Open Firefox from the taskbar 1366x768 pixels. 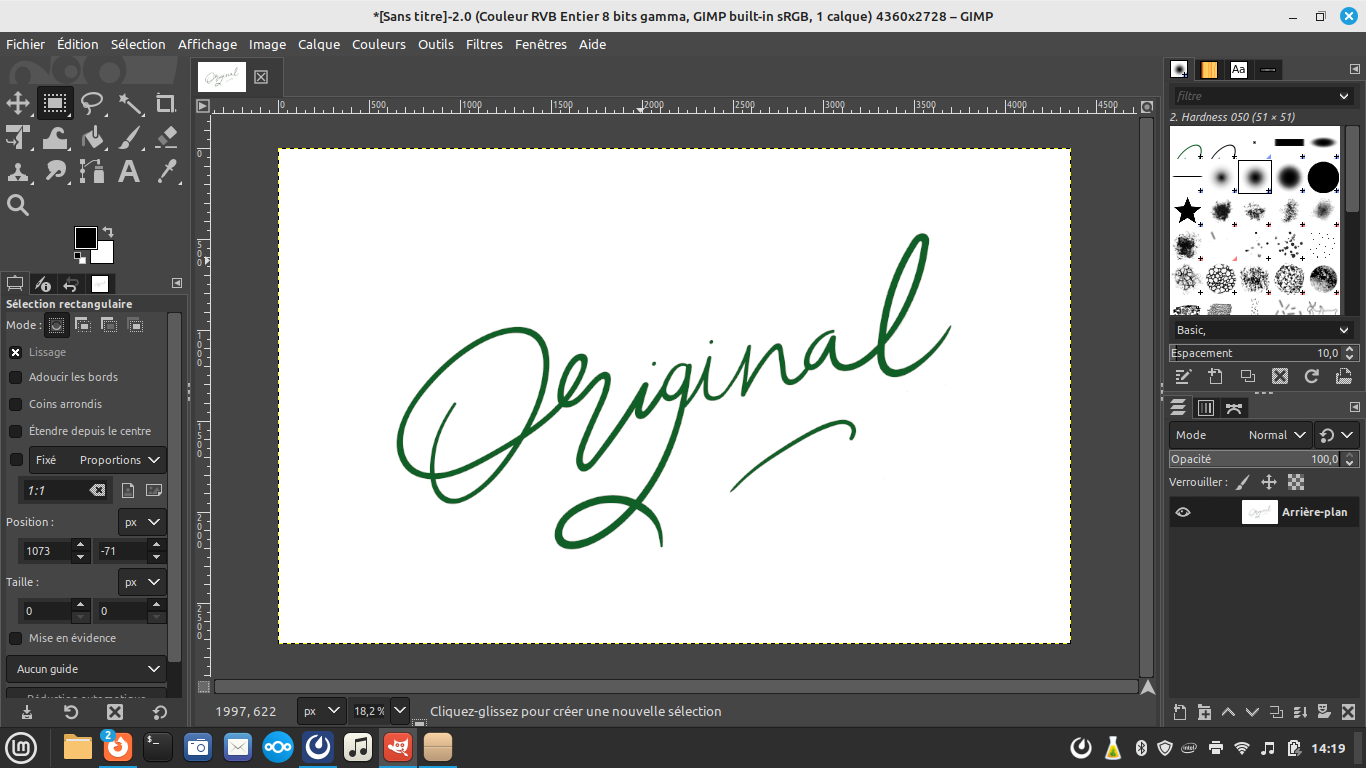click(117, 747)
